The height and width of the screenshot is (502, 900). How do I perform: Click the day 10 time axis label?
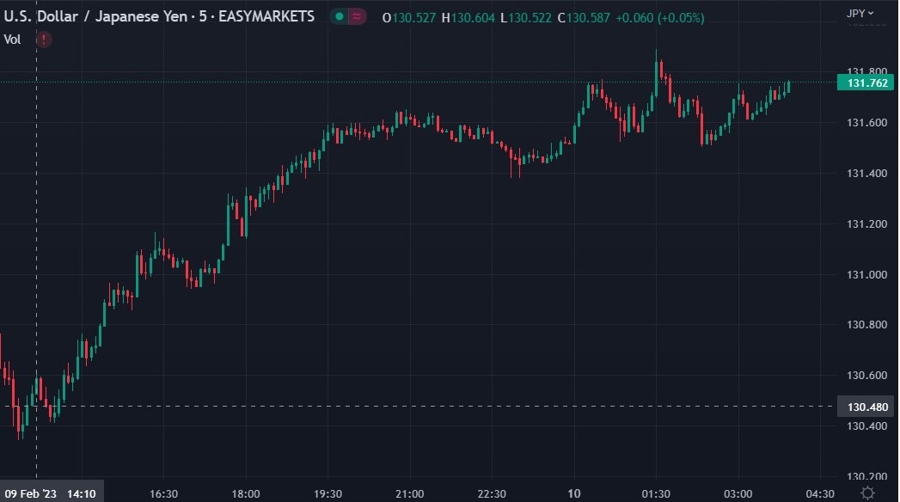pyautogui.click(x=574, y=494)
